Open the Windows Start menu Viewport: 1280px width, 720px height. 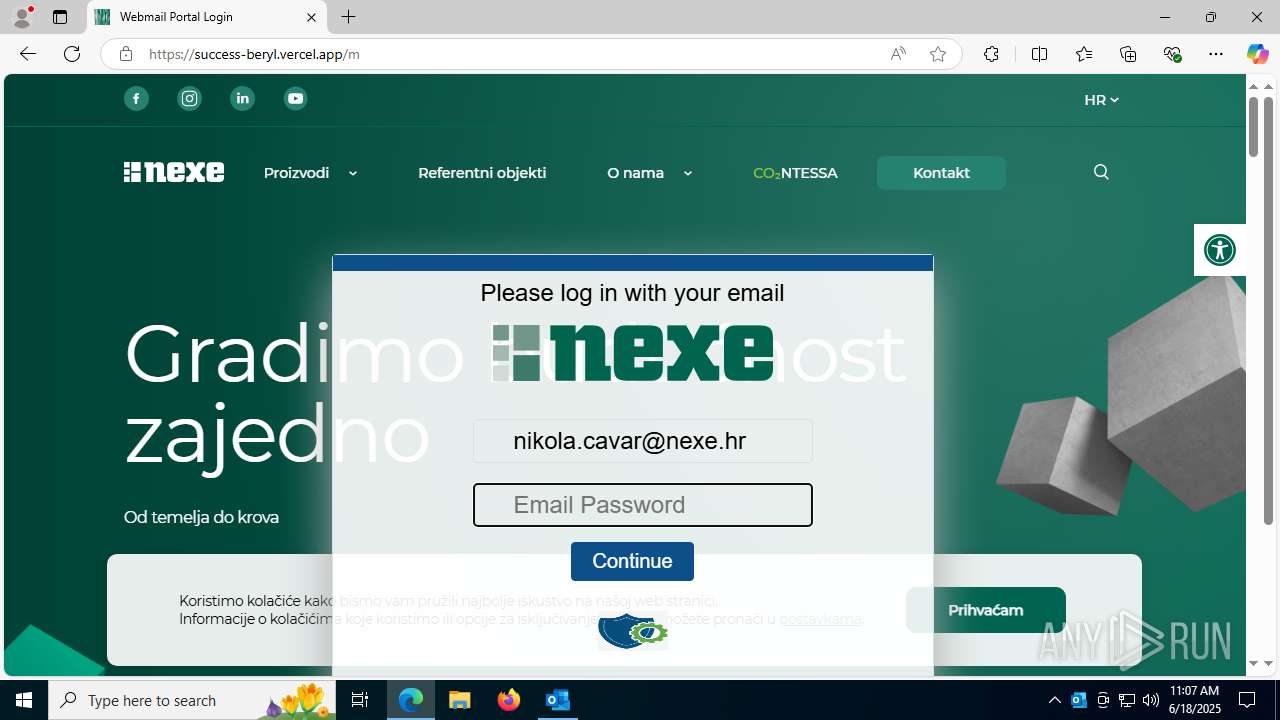click(24, 700)
